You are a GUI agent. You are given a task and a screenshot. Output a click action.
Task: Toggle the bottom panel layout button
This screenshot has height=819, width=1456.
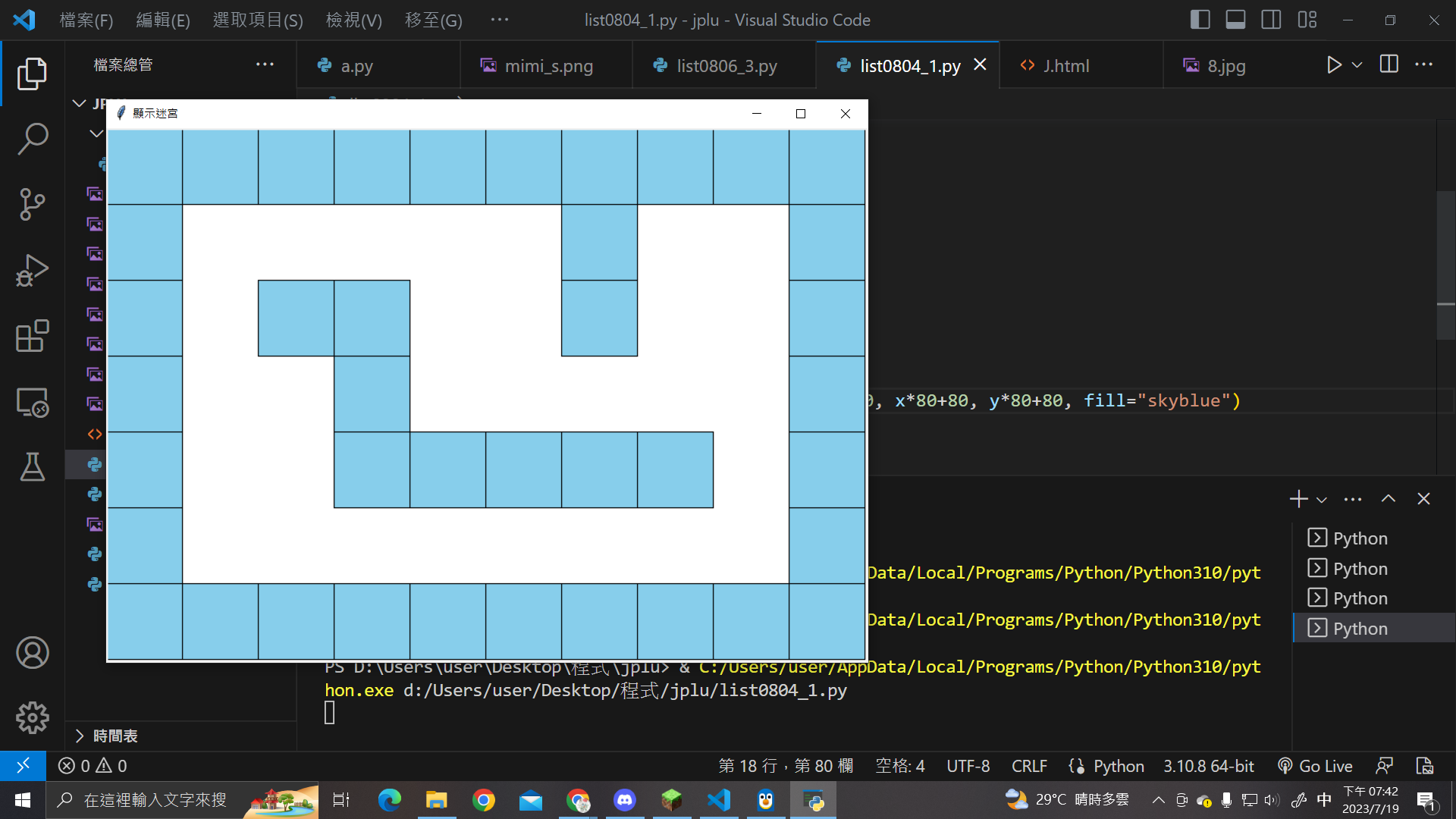[x=1235, y=20]
